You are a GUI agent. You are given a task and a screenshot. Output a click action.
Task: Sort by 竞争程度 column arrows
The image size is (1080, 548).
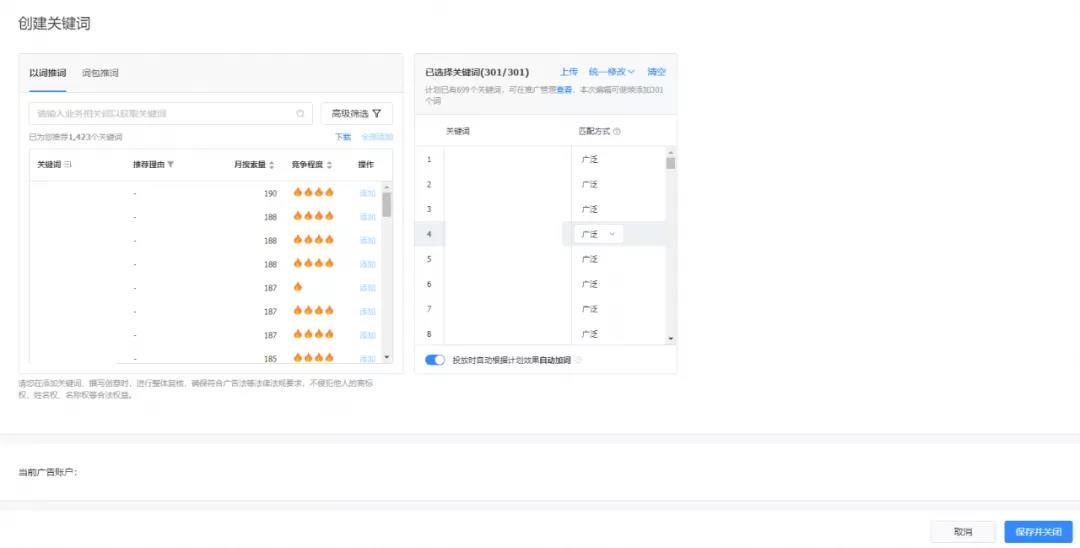click(331, 164)
